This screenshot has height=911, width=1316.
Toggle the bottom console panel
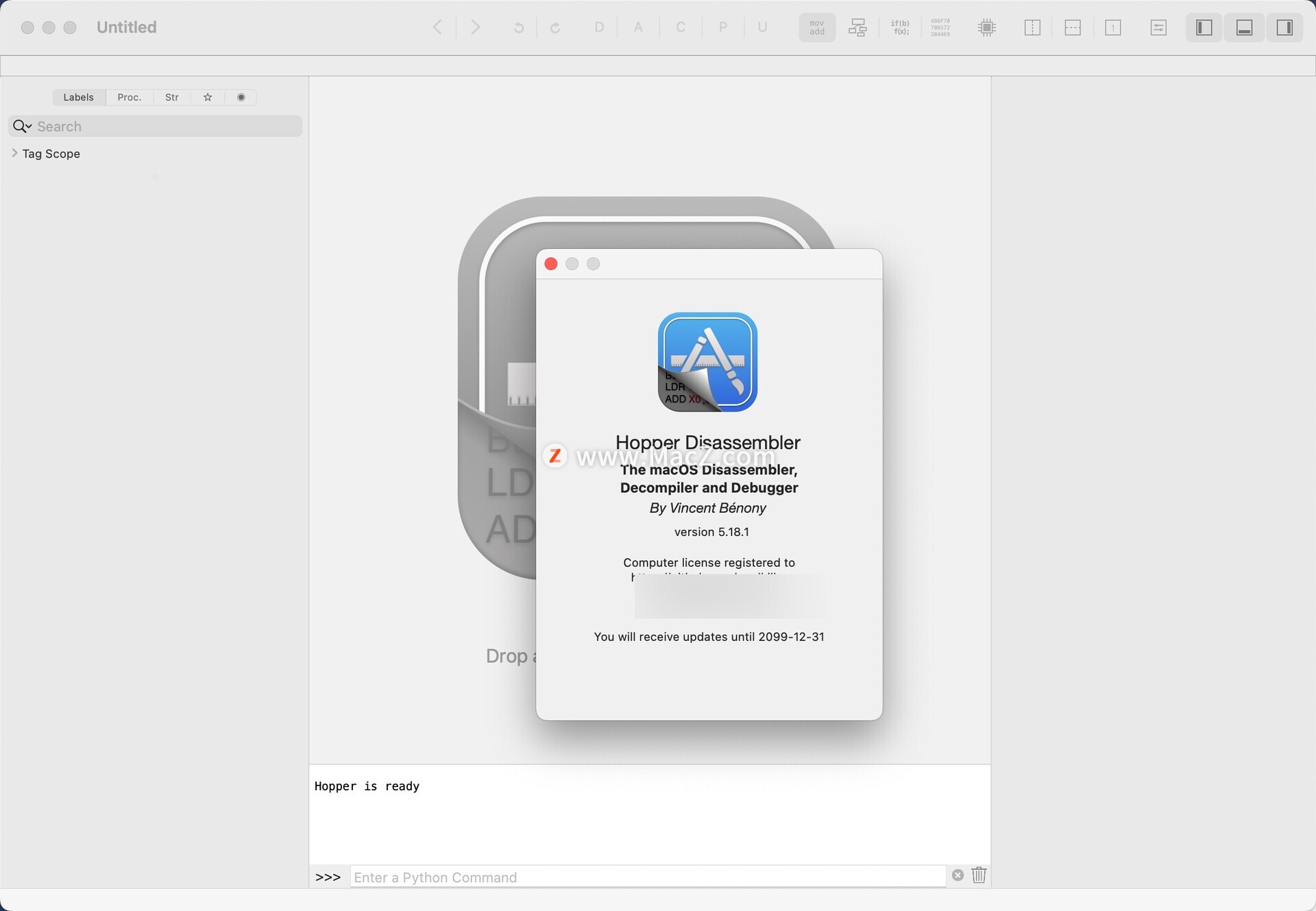[1244, 27]
